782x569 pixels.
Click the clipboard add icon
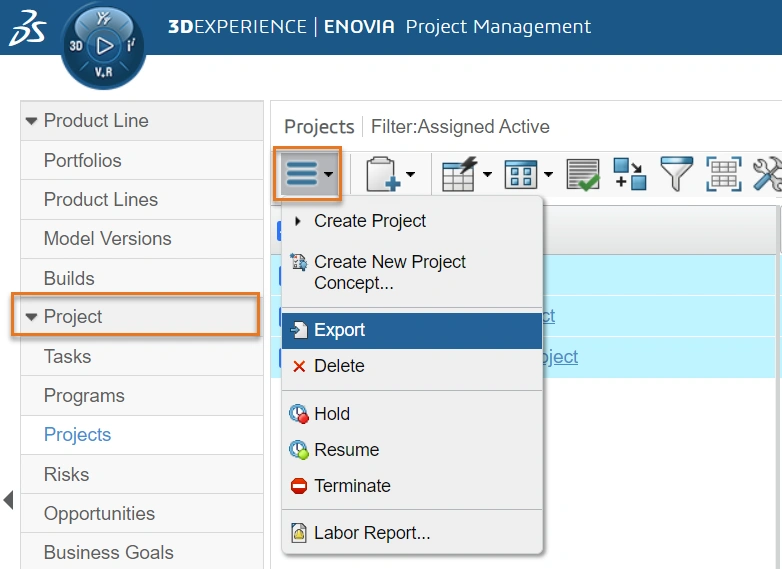383,175
